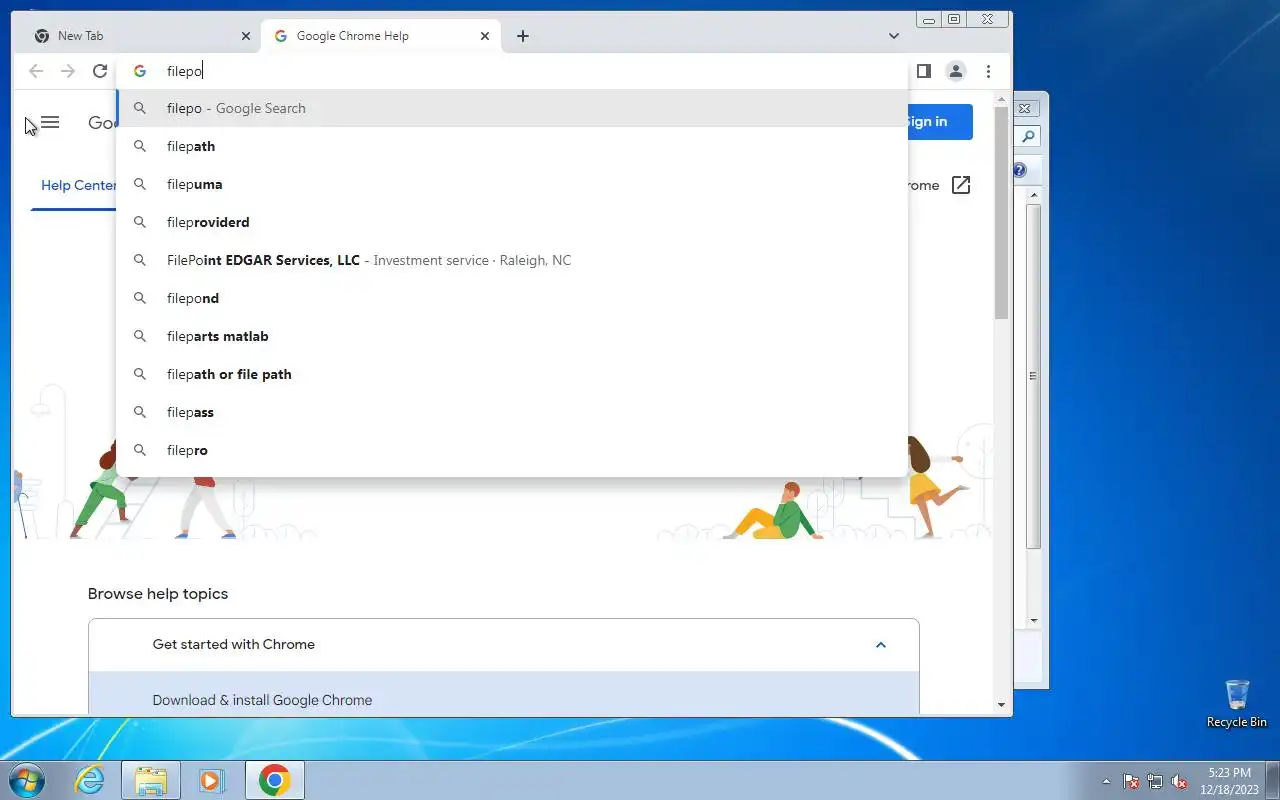Choose the 'filepond' suggestion
Viewport: 1280px width, 800px height.
512,298
